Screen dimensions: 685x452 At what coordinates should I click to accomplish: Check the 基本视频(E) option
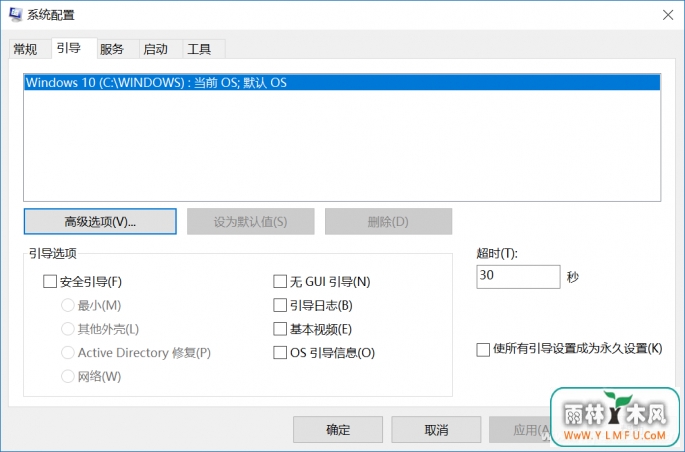tap(280, 329)
